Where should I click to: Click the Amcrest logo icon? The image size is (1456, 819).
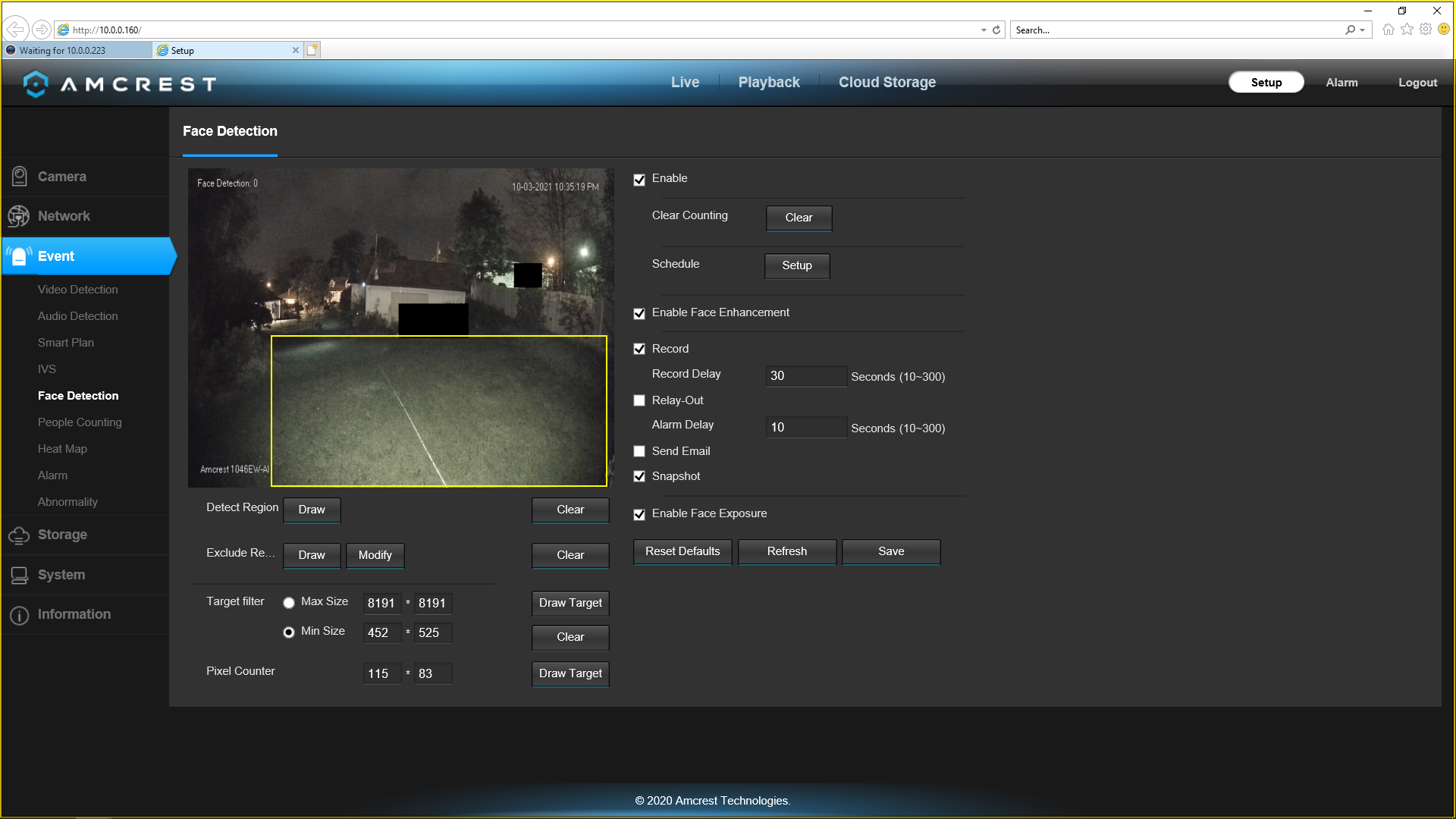pos(36,84)
